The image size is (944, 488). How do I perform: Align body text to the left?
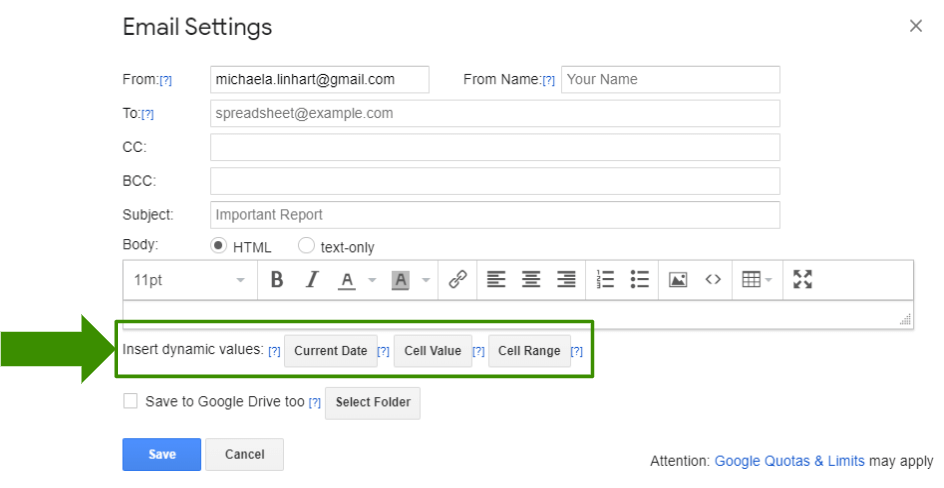click(x=496, y=280)
